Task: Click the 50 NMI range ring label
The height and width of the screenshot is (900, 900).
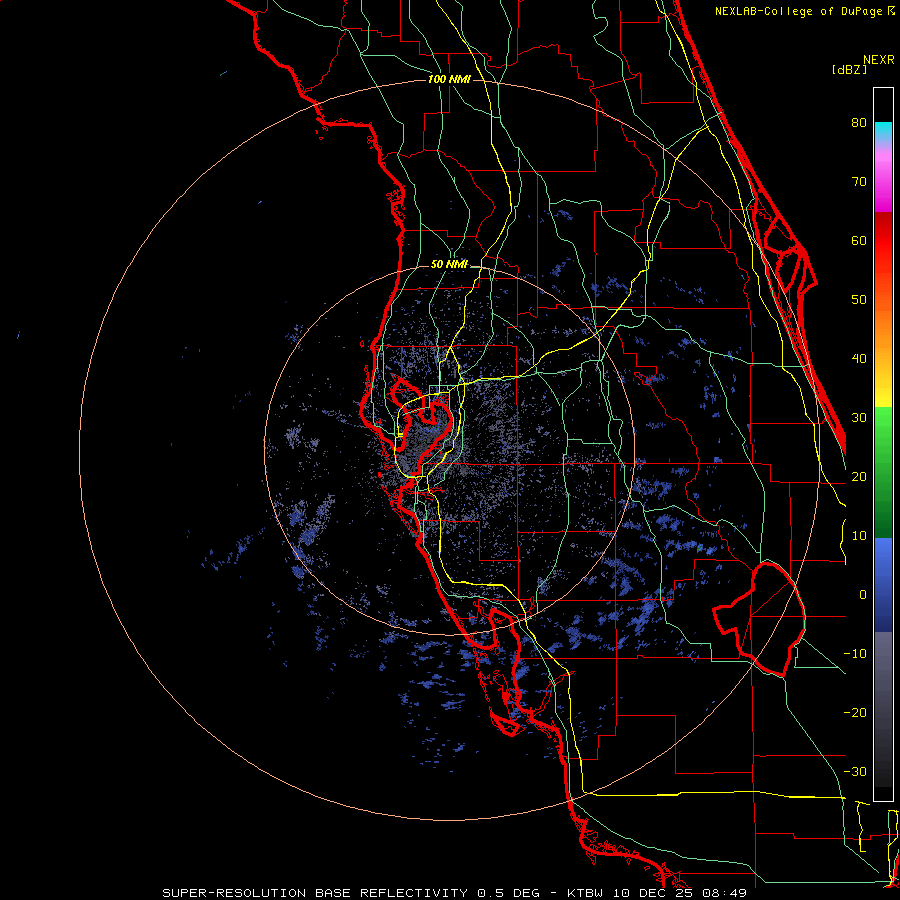Action: tap(449, 264)
